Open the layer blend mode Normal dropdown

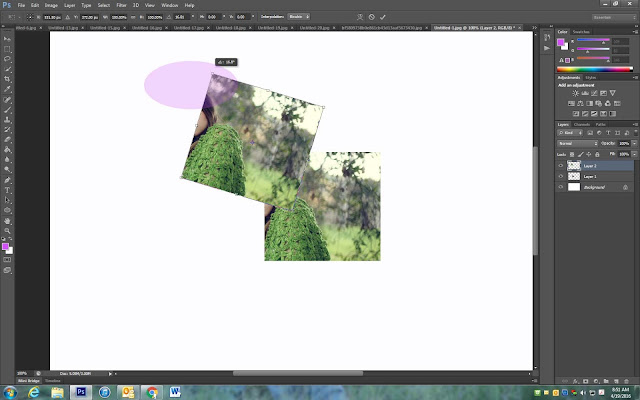(578, 144)
